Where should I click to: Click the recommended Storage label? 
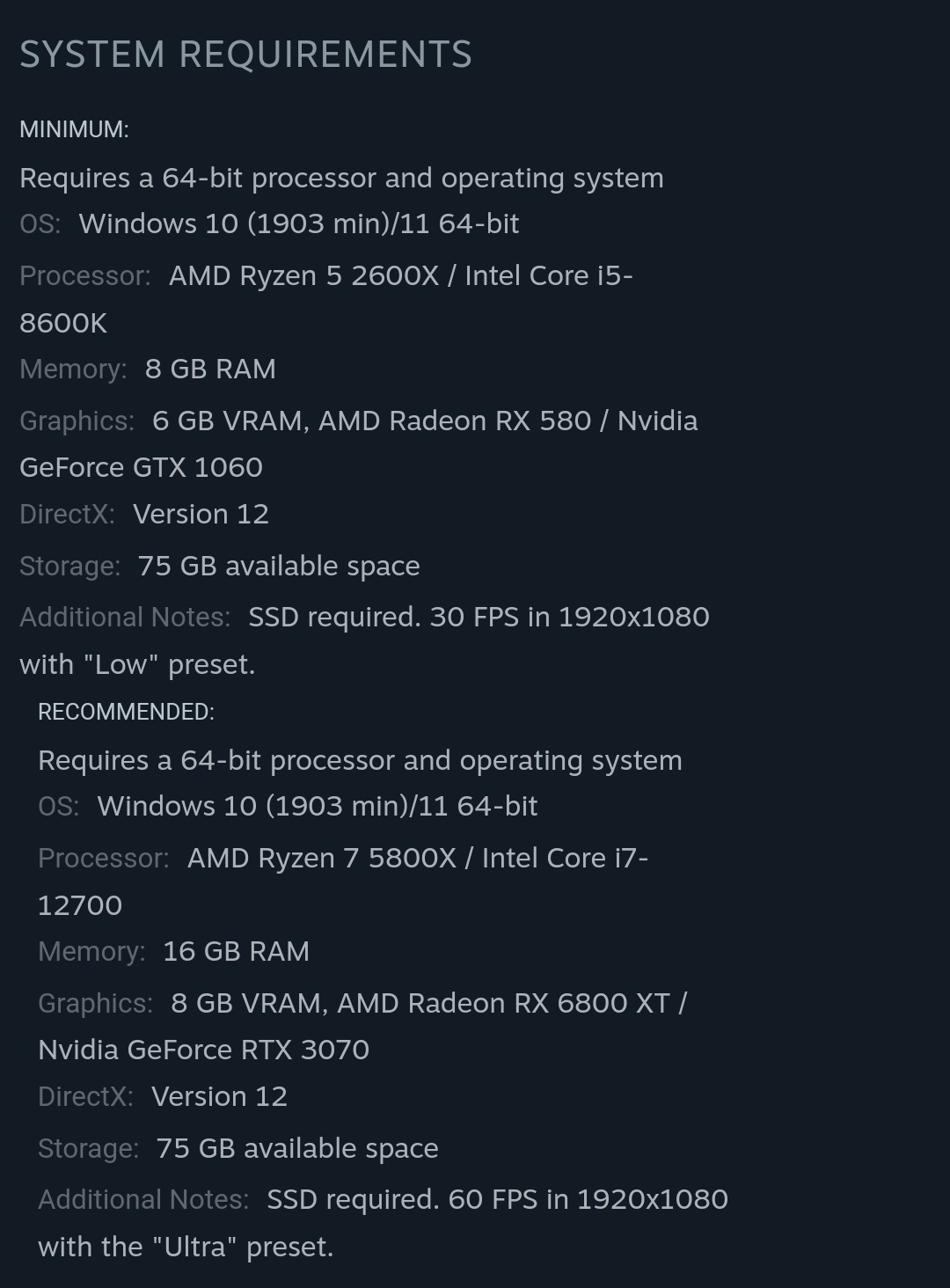point(88,1148)
